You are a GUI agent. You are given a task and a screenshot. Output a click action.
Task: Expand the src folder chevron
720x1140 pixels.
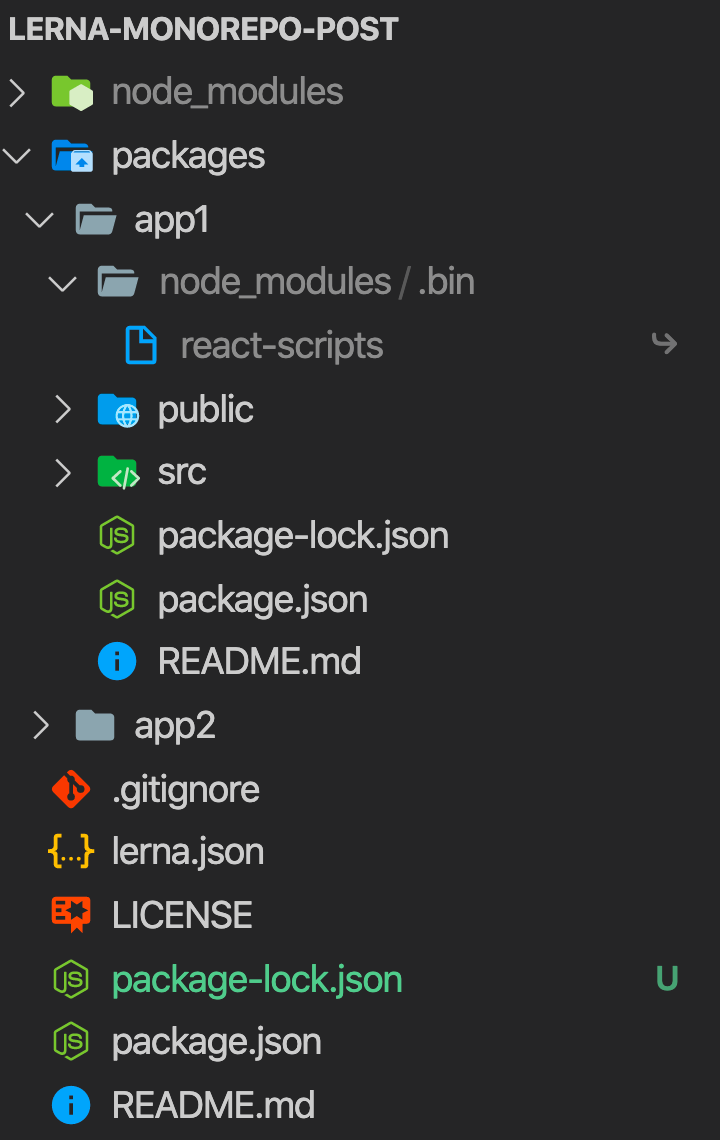(x=63, y=473)
